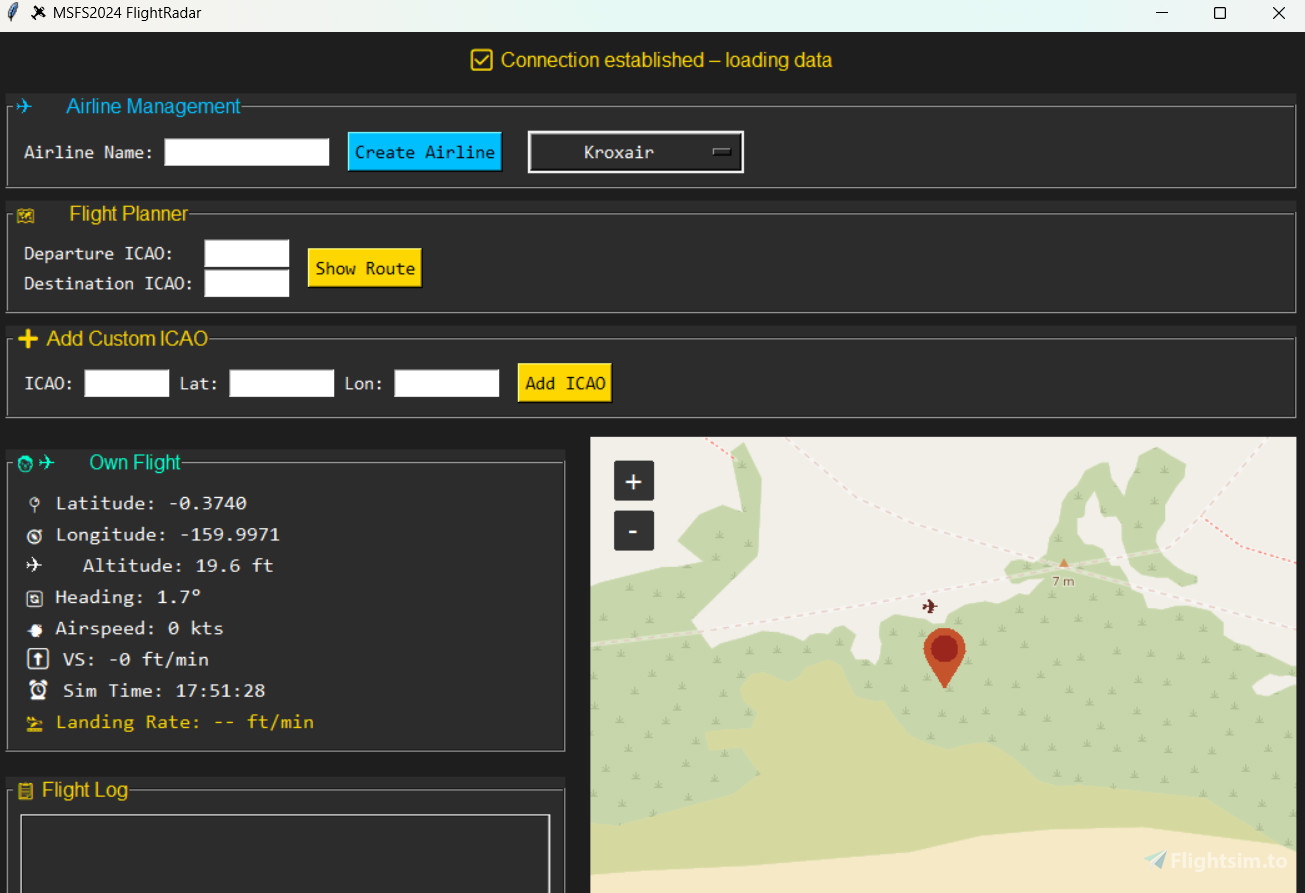Click the pin icon beside Latitude
Screen dimensions: 1305x893
(x=34, y=502)
